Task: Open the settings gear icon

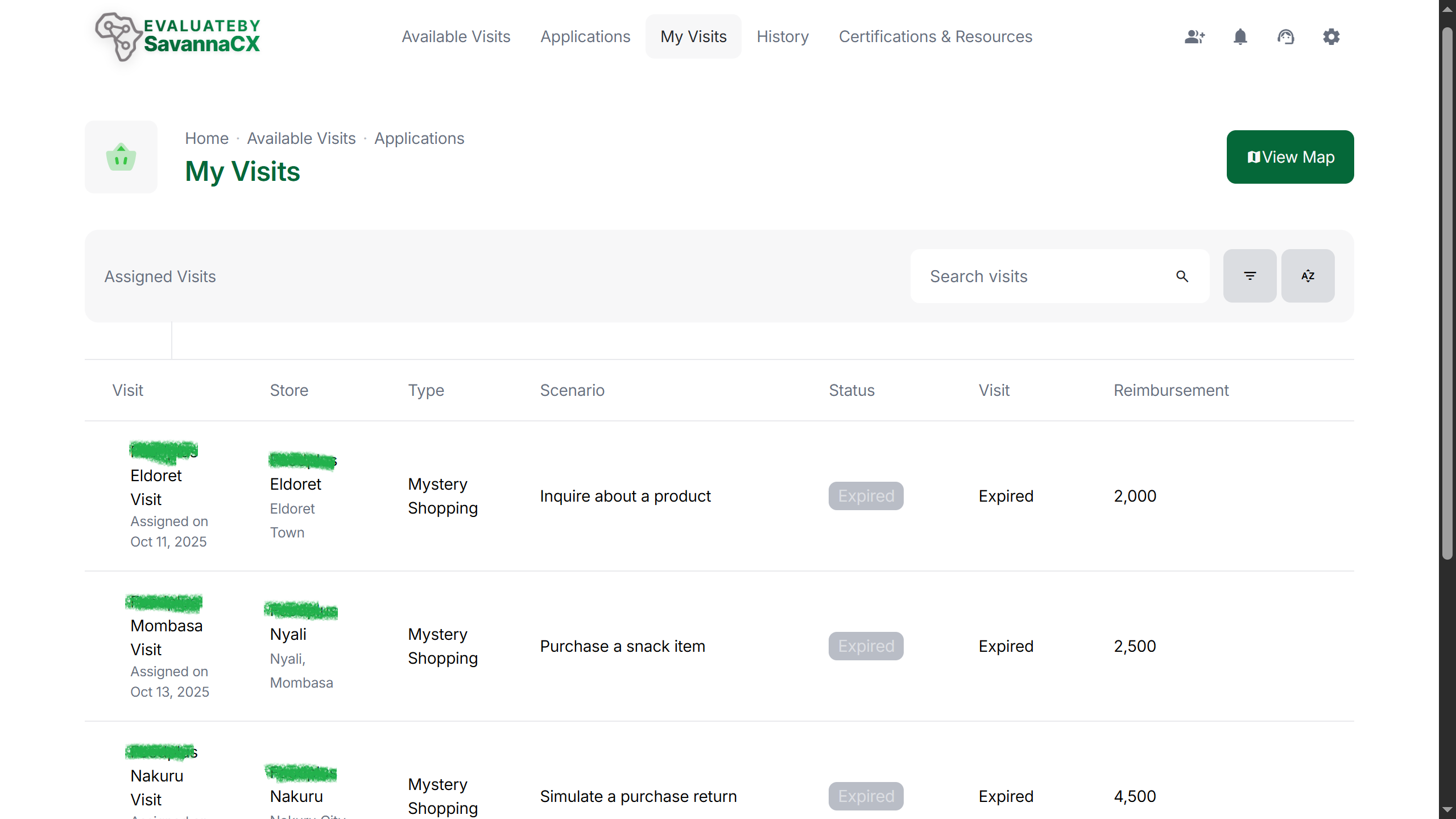Action: (x=1331, y=37)
